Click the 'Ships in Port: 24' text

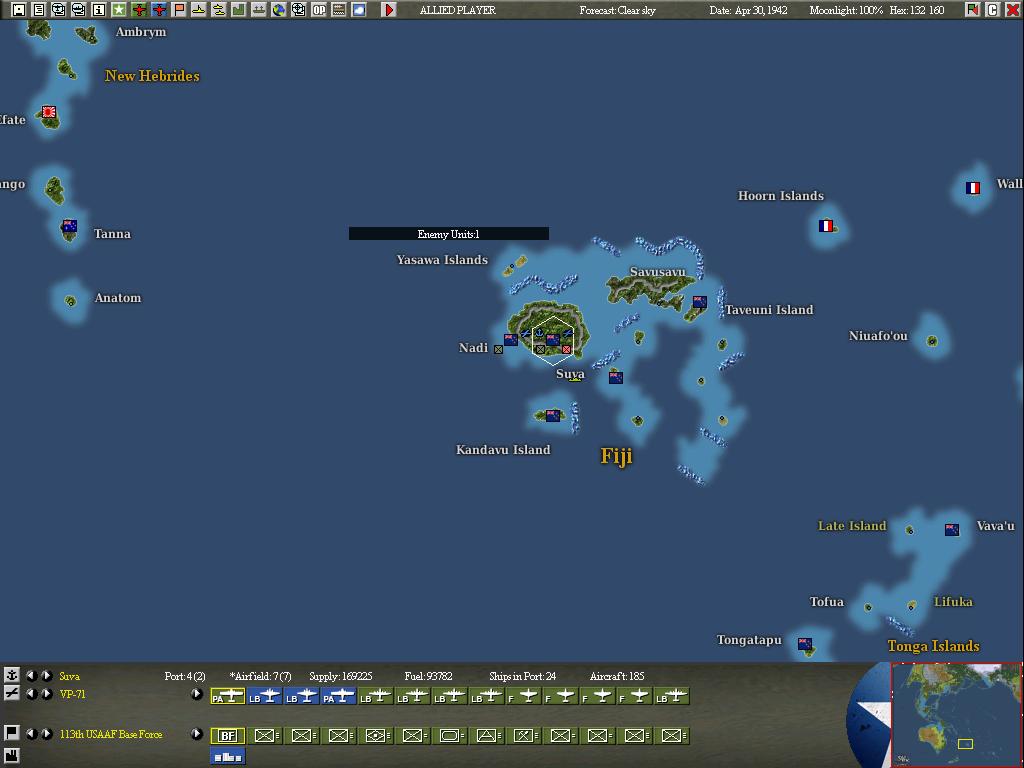tap(522, 676)
